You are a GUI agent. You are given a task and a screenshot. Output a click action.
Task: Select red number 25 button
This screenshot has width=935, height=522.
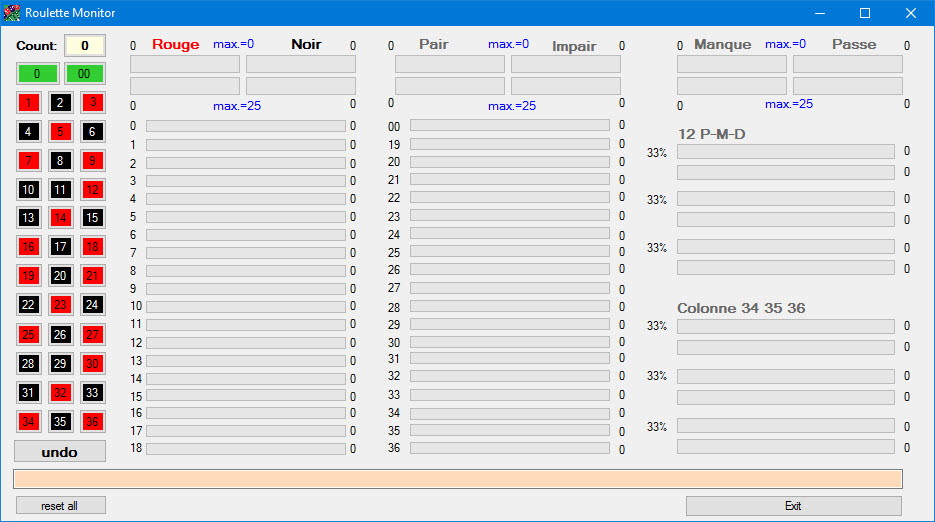pyautogui.click(x=28, y=335)
